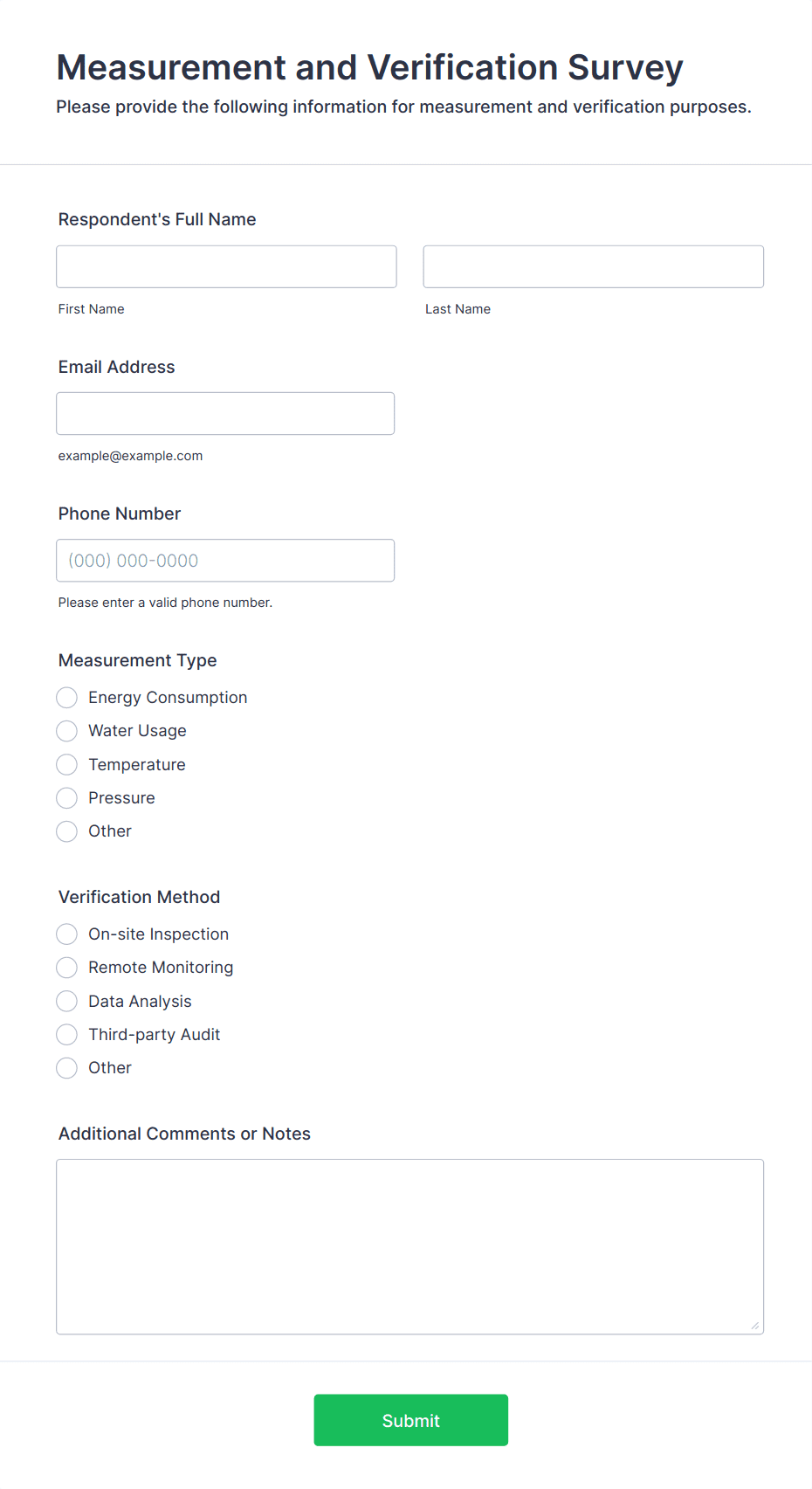Viewport: 812px width, 1489px height.
Task: Choose On-site Inspection verification method
Action: [67, 934]
